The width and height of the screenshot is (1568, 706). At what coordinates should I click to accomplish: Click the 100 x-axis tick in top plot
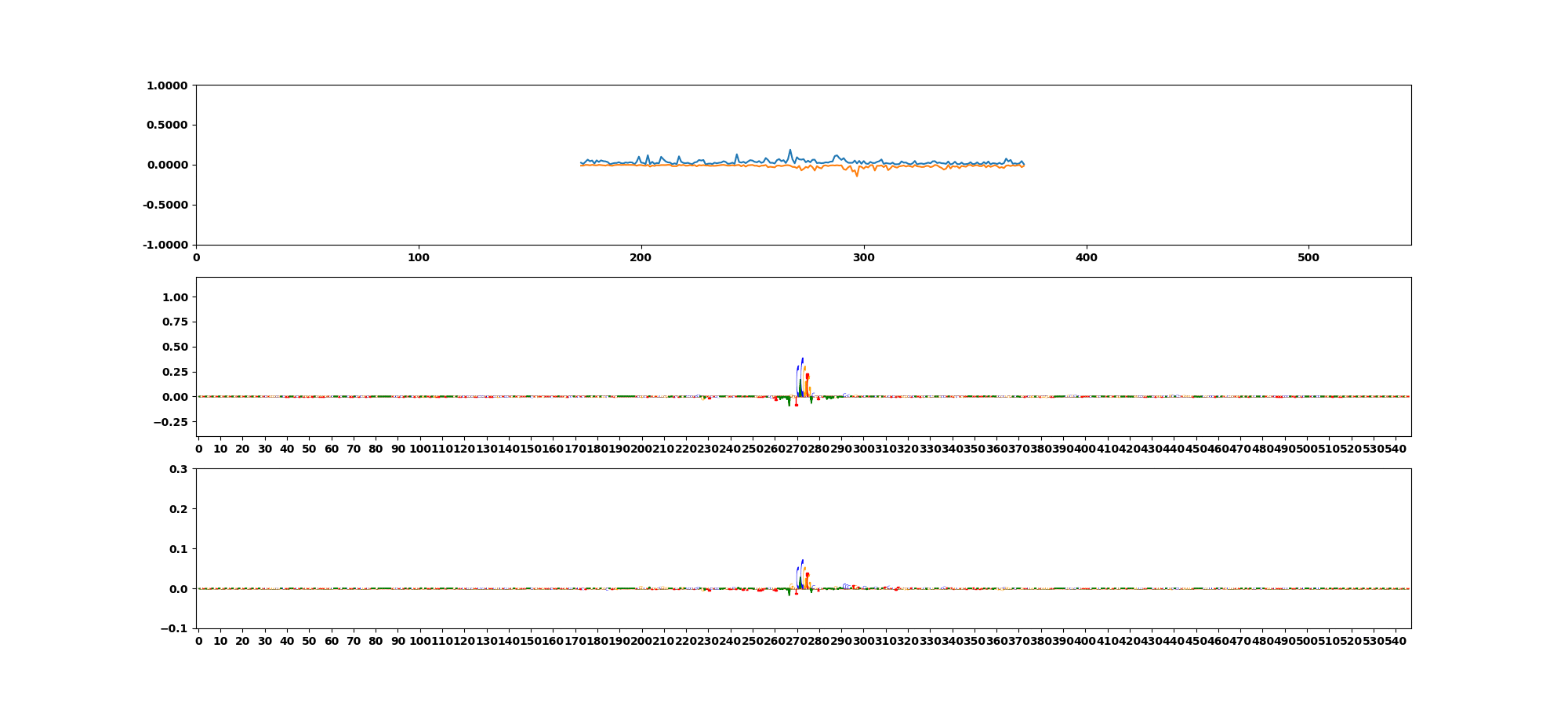click(x=419, y=257)
